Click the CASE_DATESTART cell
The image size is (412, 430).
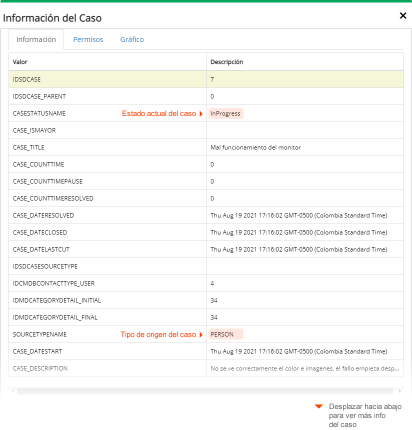click(107, 351)
